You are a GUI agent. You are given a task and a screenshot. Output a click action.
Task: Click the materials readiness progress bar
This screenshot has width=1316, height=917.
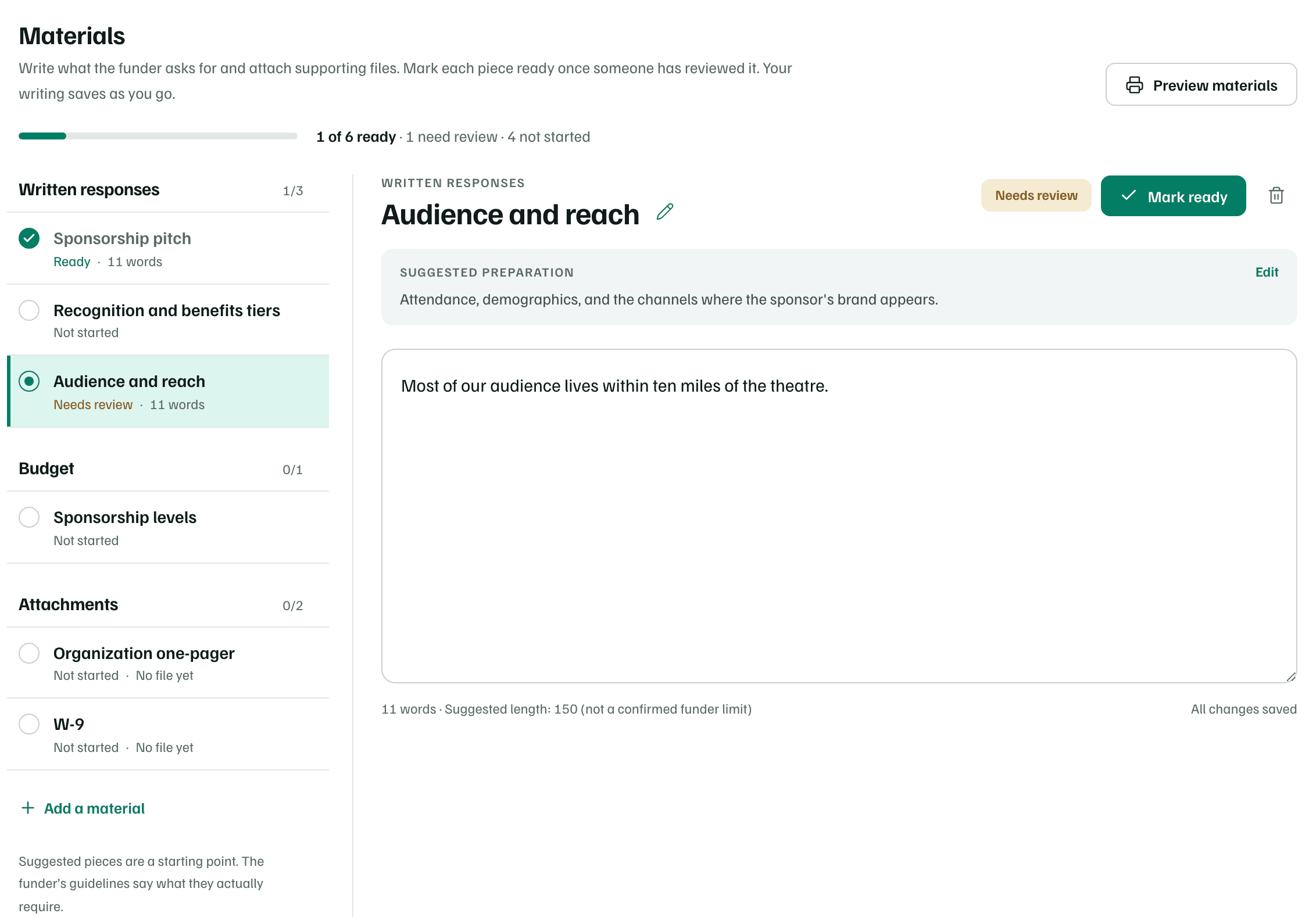158,136
